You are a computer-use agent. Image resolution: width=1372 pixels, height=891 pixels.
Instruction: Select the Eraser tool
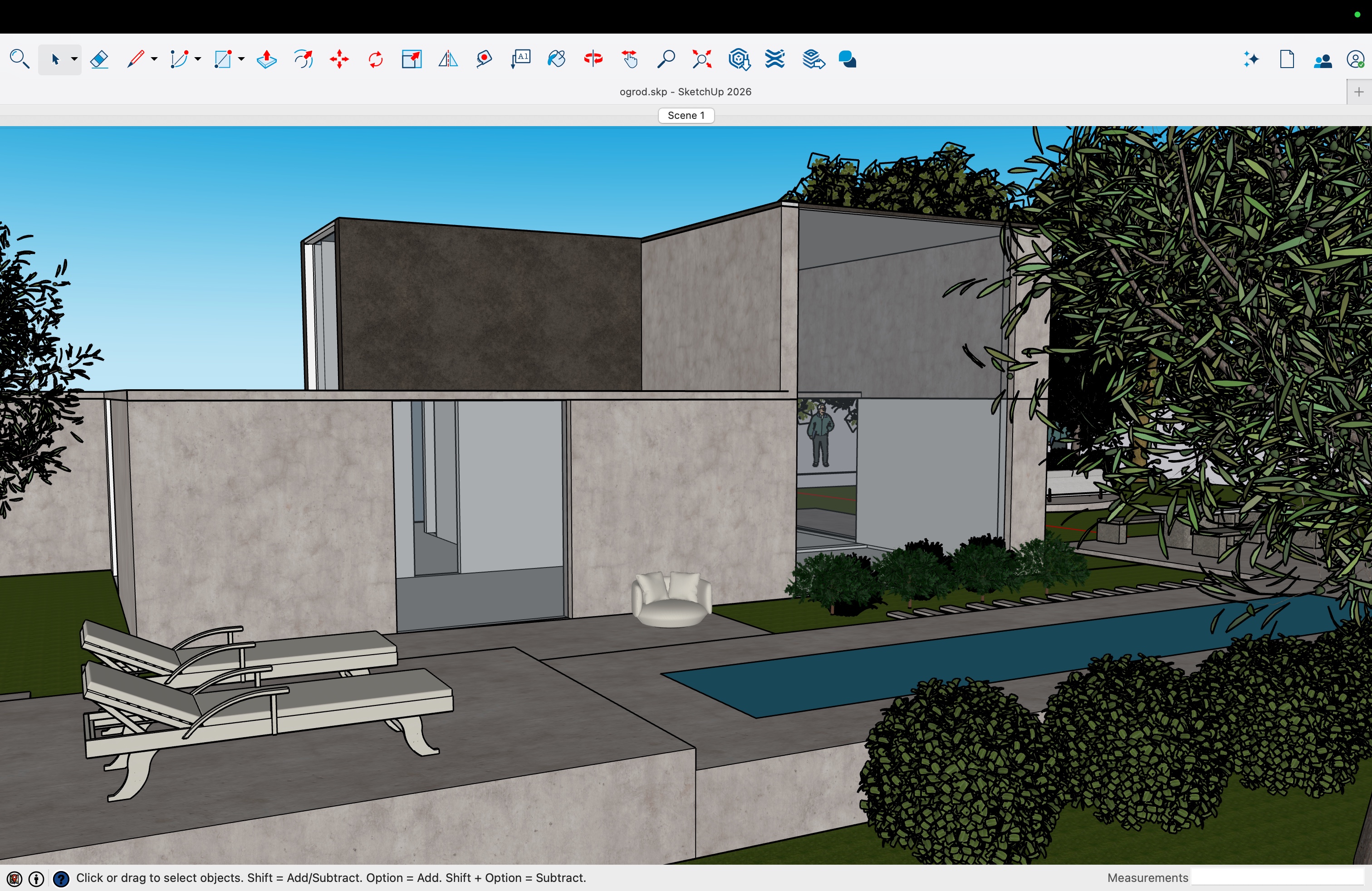pos(99,59)
